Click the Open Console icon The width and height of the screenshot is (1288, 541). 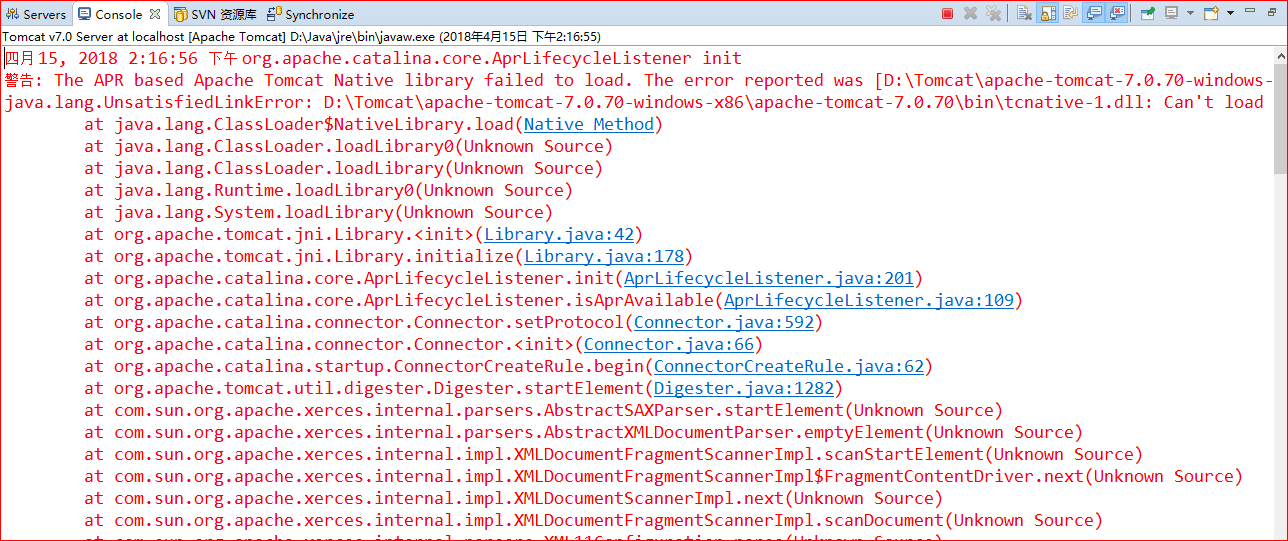1211,13
